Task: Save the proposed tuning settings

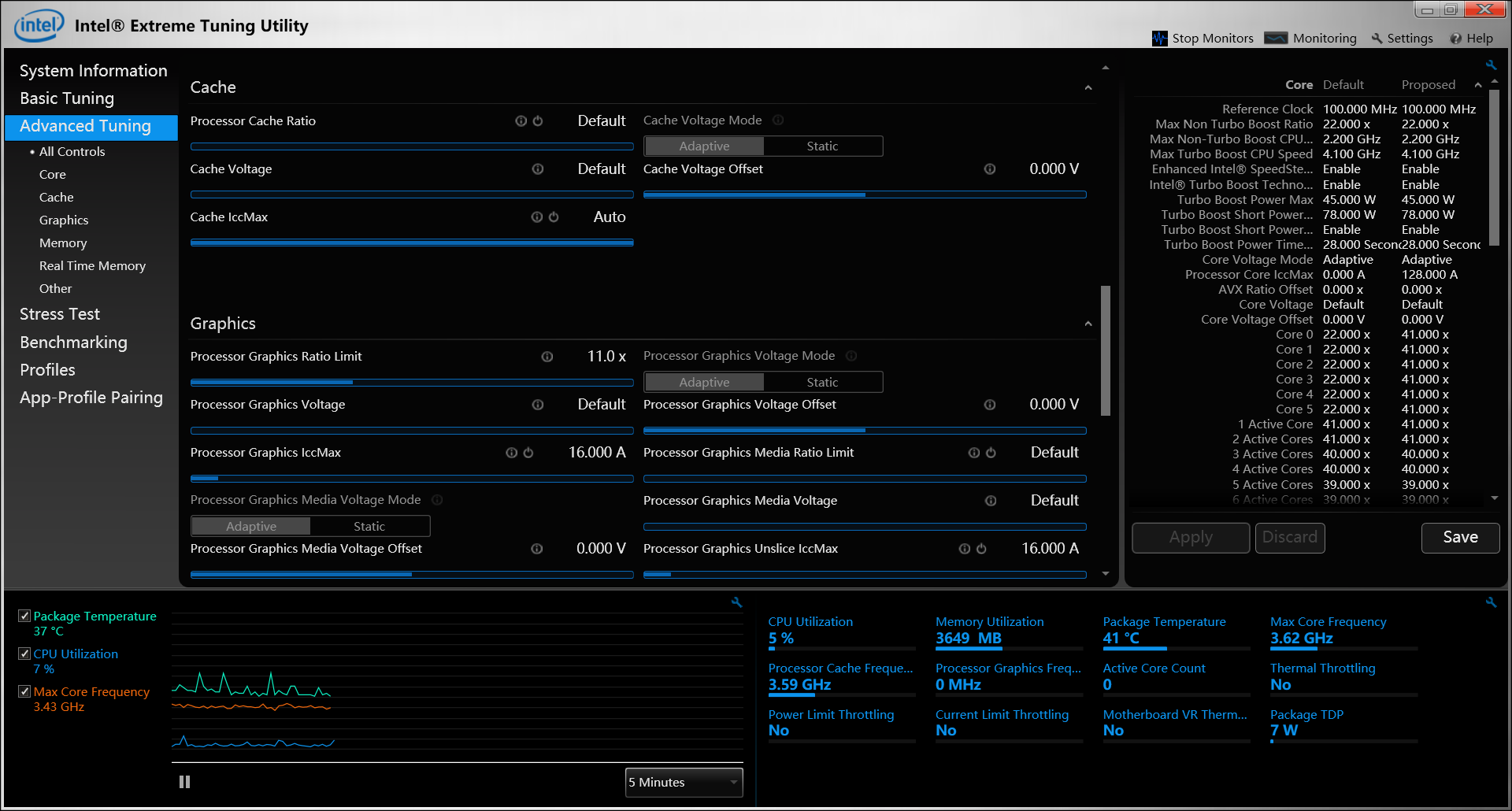Action: tap(1460, 538)
